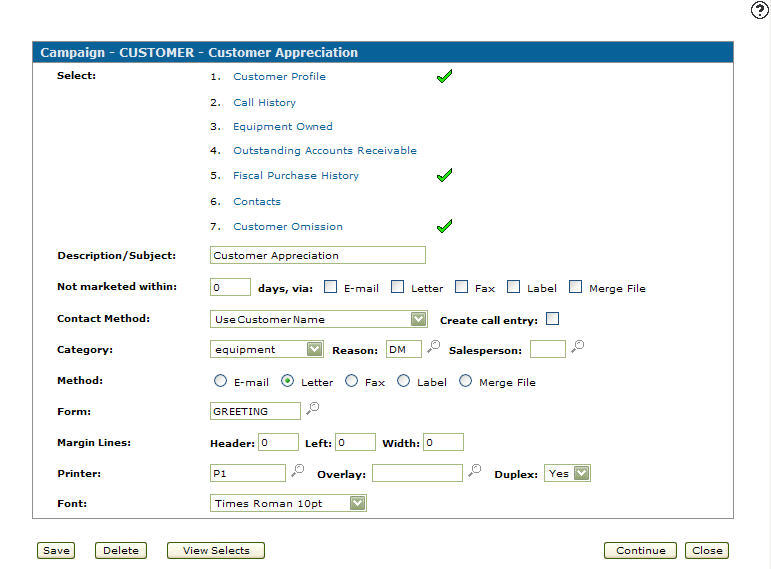
Task: Click the green checkmark beside Customer Profile
Action: tap(444, 76)
